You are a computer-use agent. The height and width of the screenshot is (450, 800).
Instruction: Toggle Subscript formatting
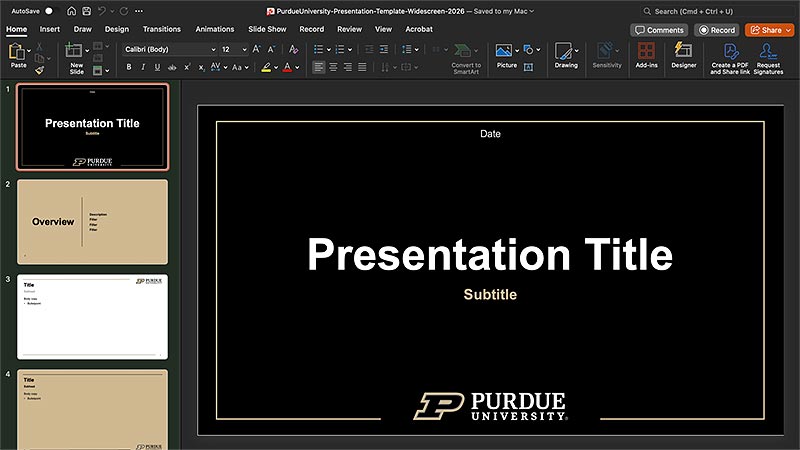click(202, 67)
